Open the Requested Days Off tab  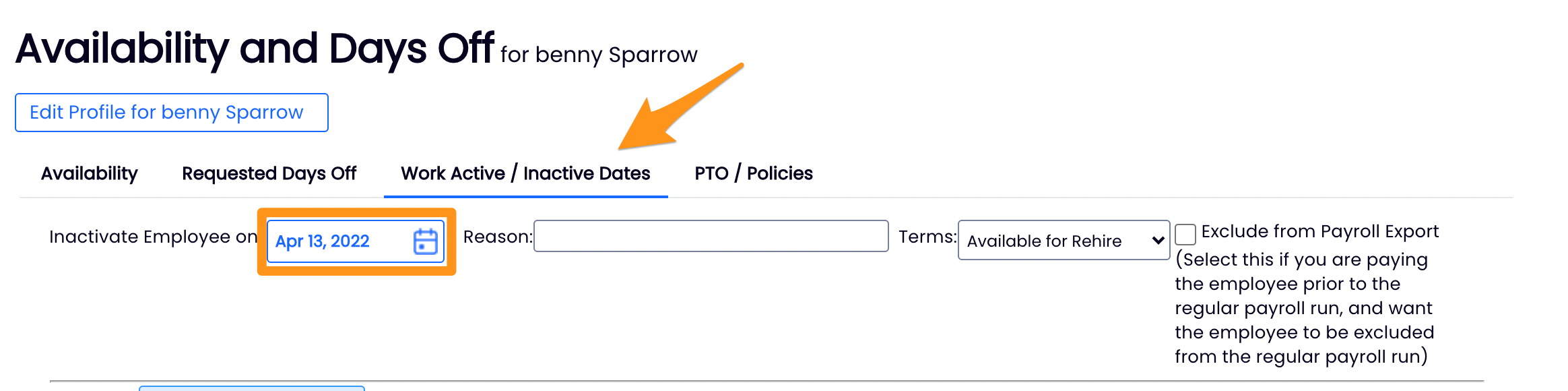point(269,174)
